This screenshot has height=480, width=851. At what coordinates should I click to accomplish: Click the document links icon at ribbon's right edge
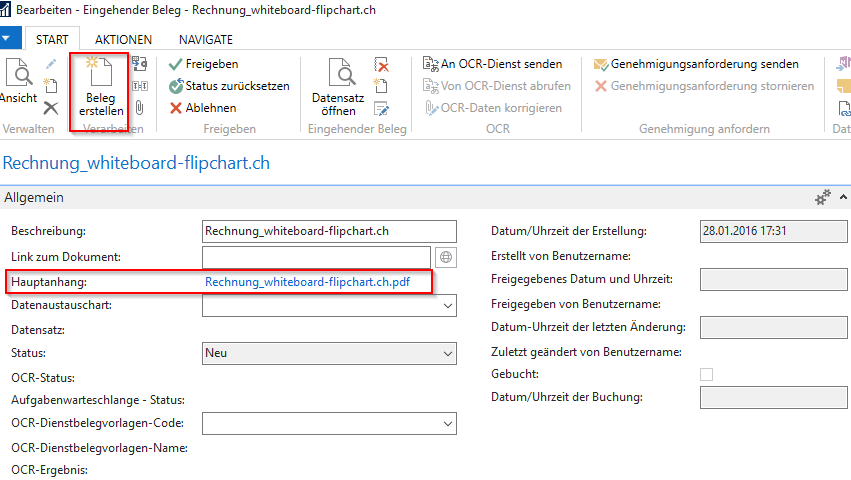(844, 108)
